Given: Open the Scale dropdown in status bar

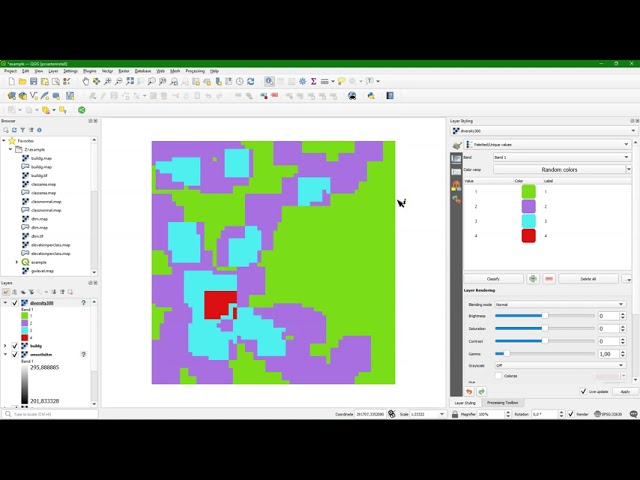Looking at the screenshot, I should click(x=442, y=414).
